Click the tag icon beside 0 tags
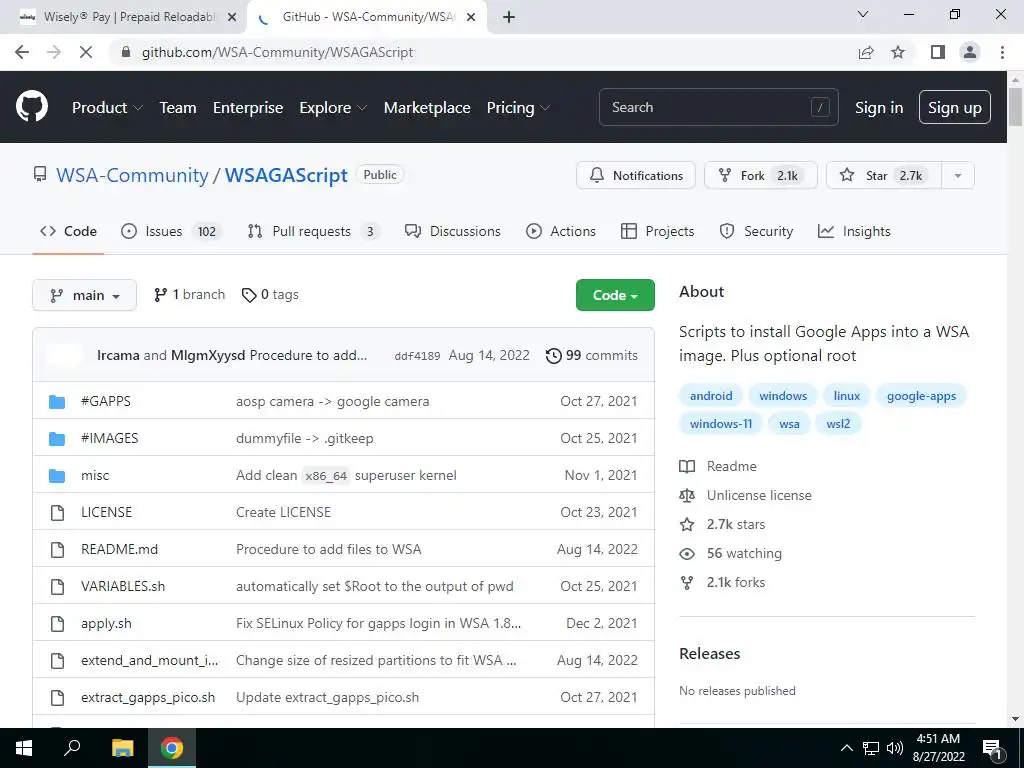This screenshot has height=768, width=1024. (x=249, y=295)
